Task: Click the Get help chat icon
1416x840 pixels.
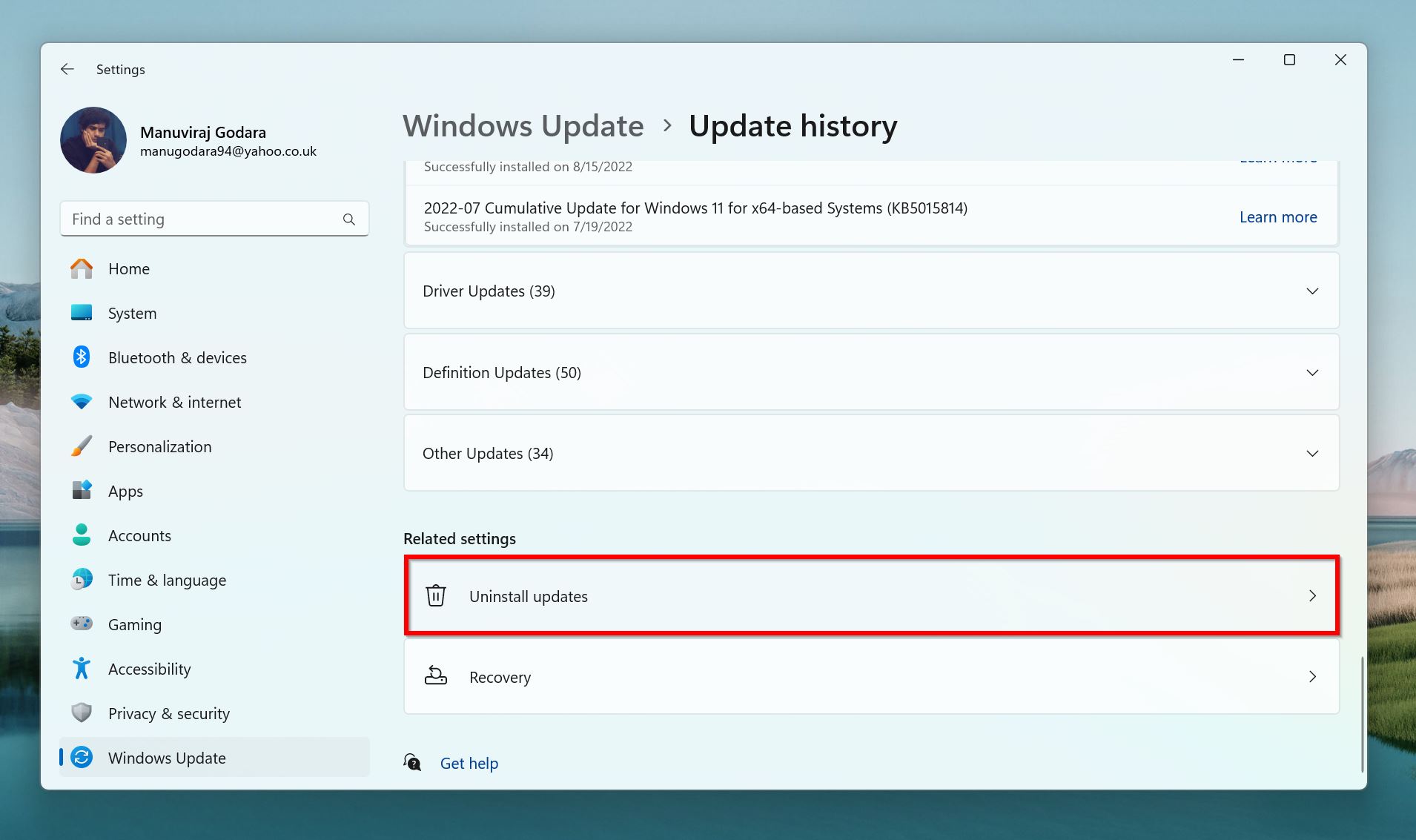Action: tap(412, 762)
